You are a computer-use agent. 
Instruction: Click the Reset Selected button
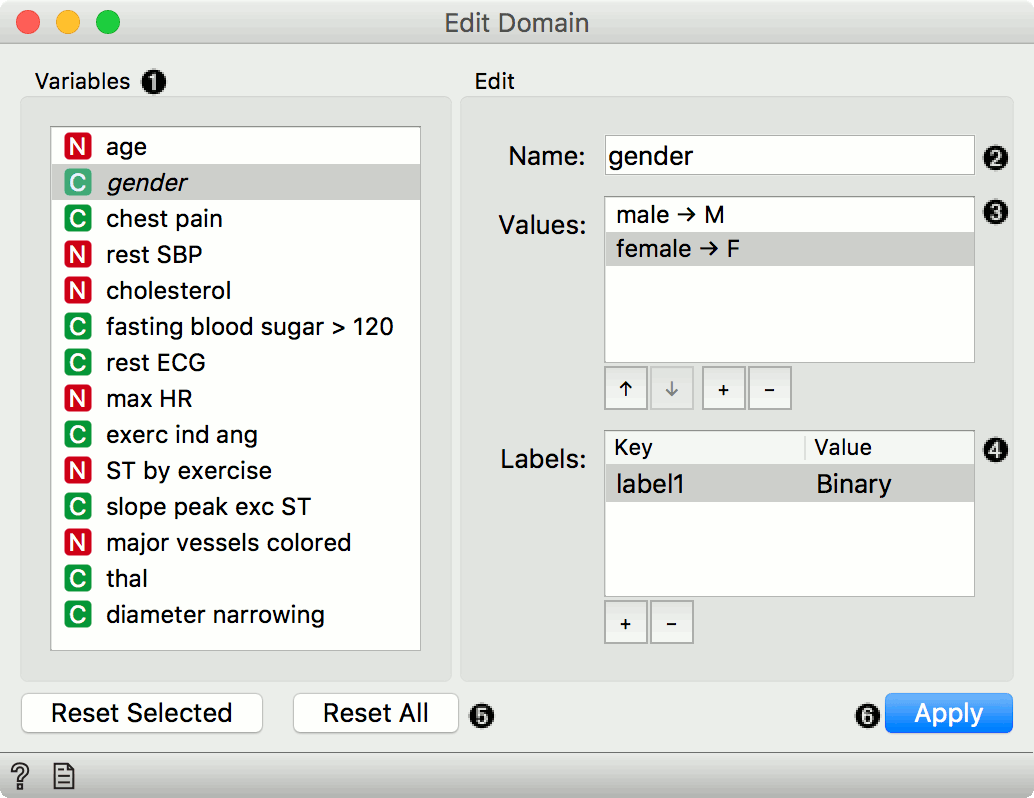142,713
